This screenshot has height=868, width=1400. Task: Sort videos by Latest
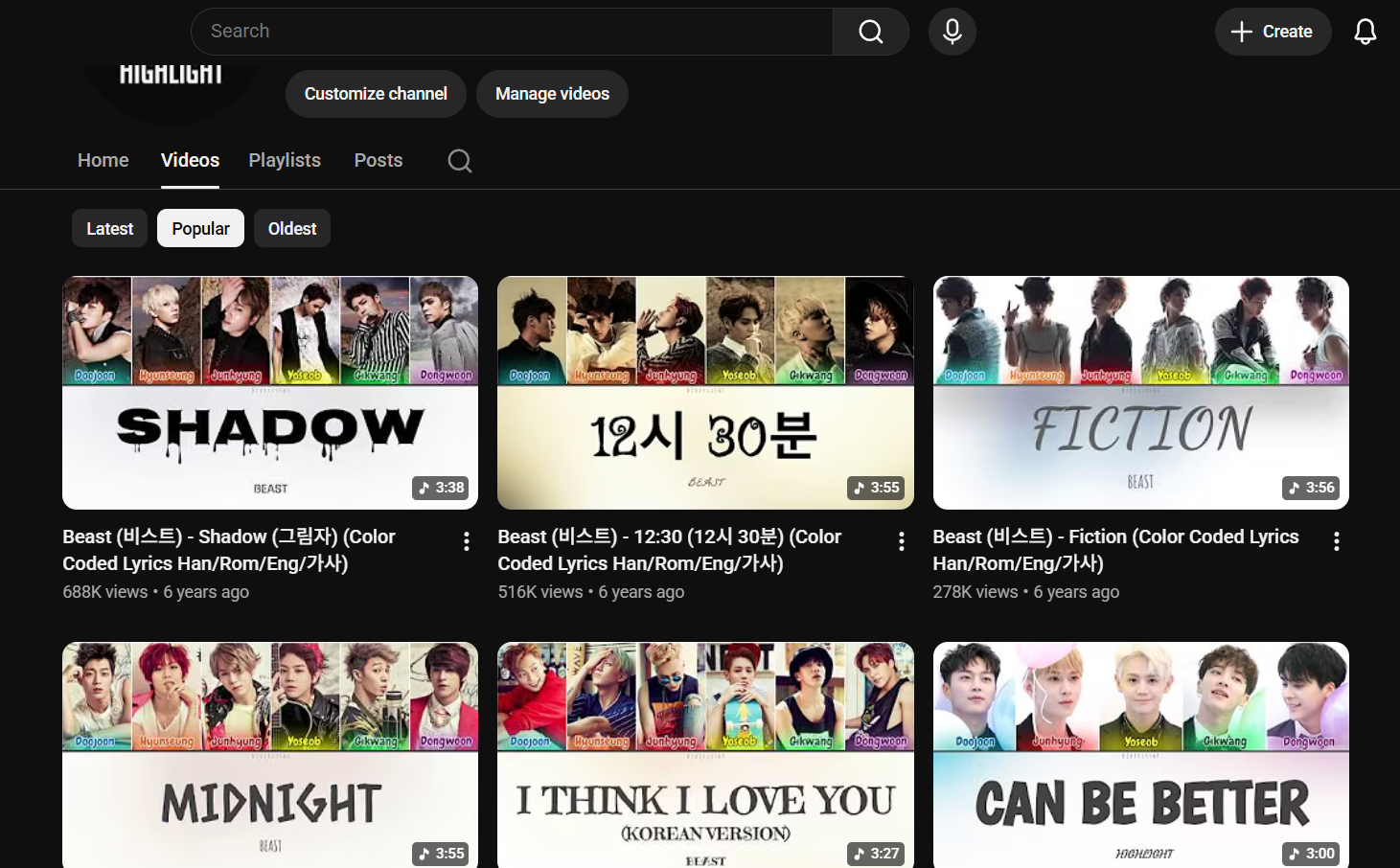coord(110,228)
